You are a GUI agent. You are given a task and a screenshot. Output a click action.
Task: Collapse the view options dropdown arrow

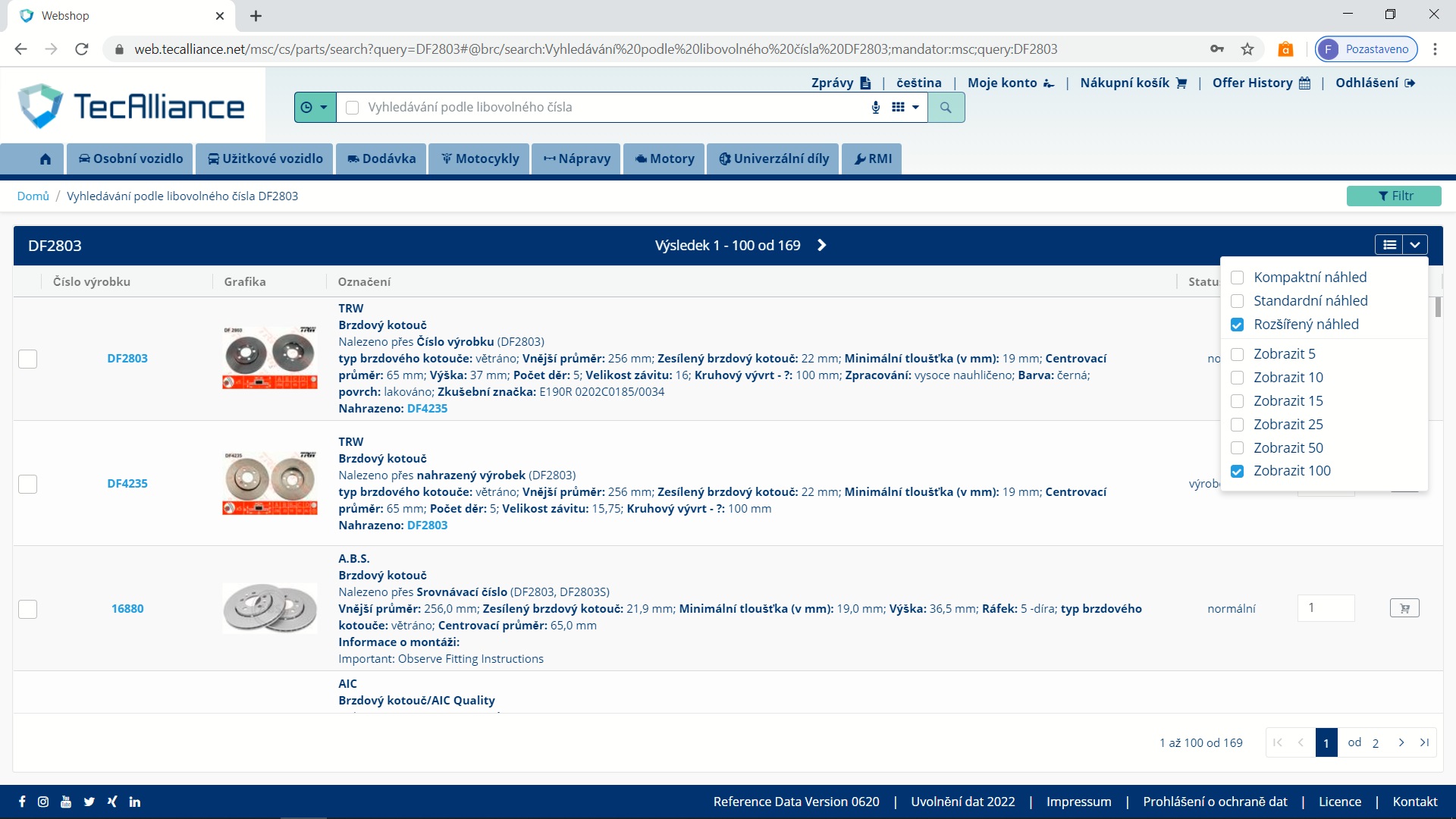pyautogui.click(x=1415, y=245)
